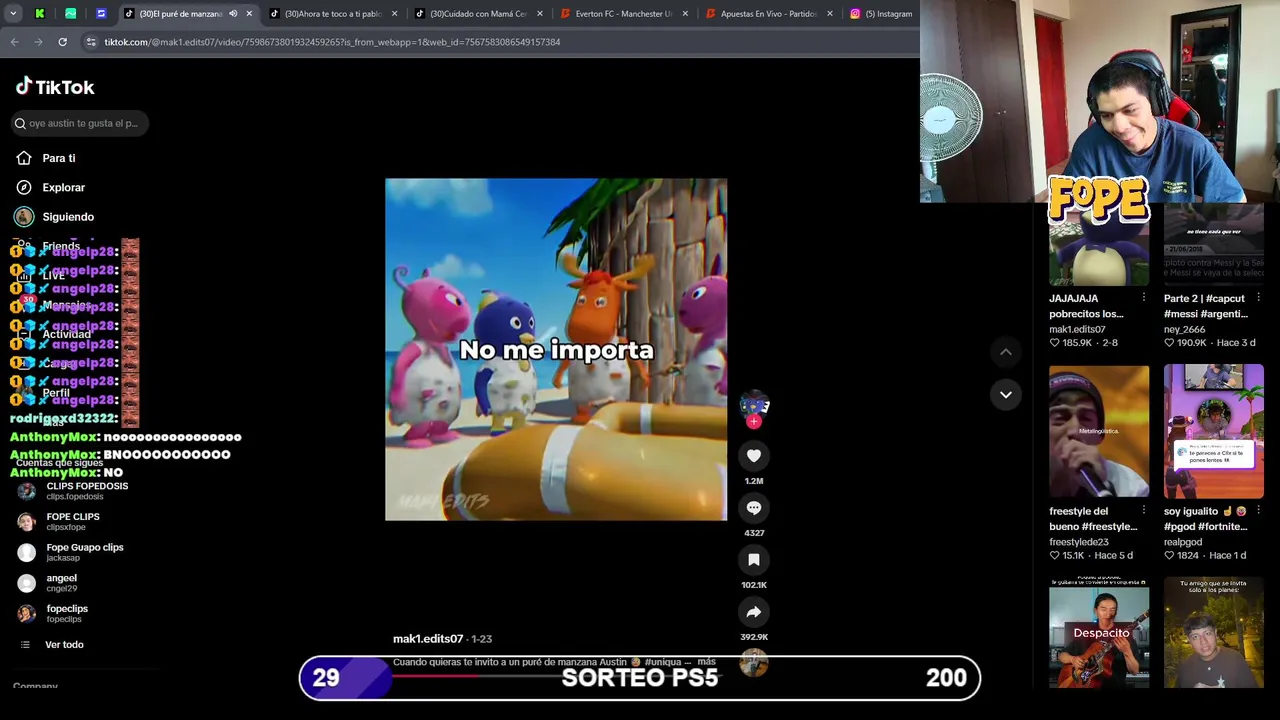
Task: Open options menu for 'Parte 2 | #capcut'
Action: [1258, 298]
